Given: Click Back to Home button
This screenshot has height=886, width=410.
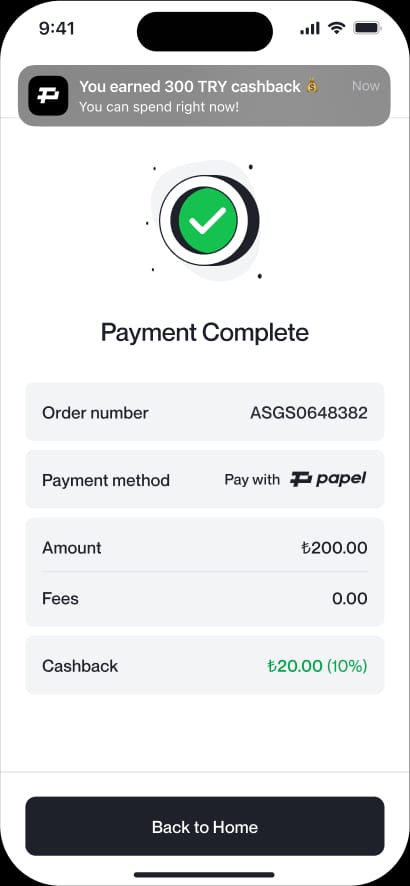Looking at the screenshot, I should click(x=204, y=826).
